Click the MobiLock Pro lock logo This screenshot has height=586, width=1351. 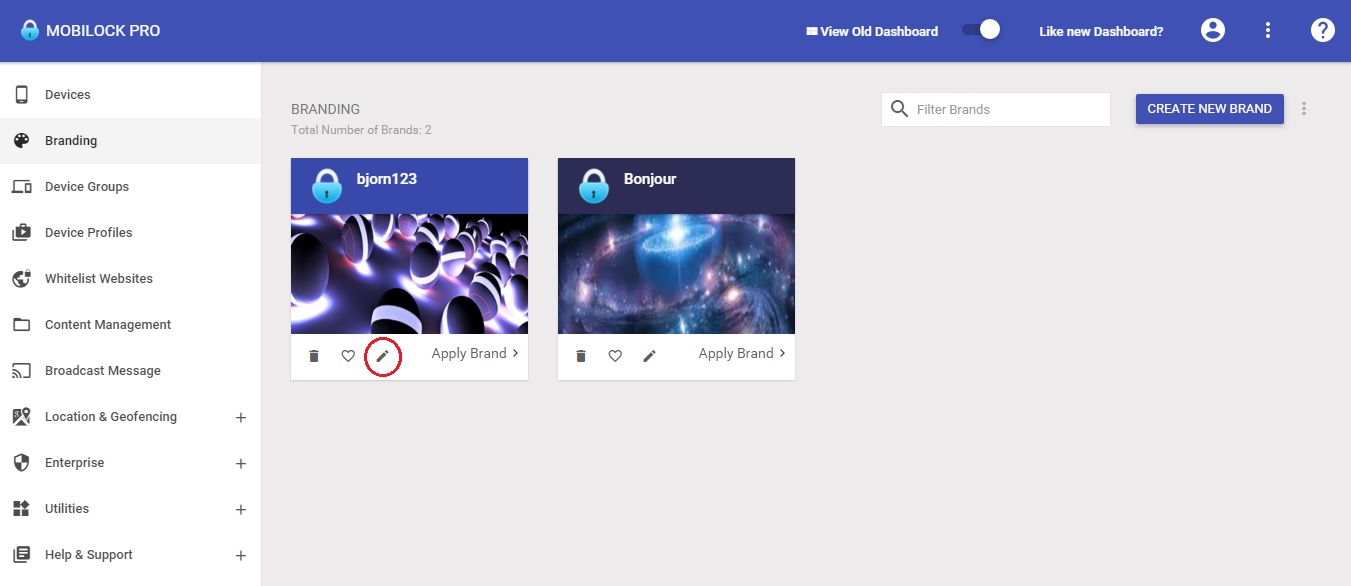tap(30, 30)
